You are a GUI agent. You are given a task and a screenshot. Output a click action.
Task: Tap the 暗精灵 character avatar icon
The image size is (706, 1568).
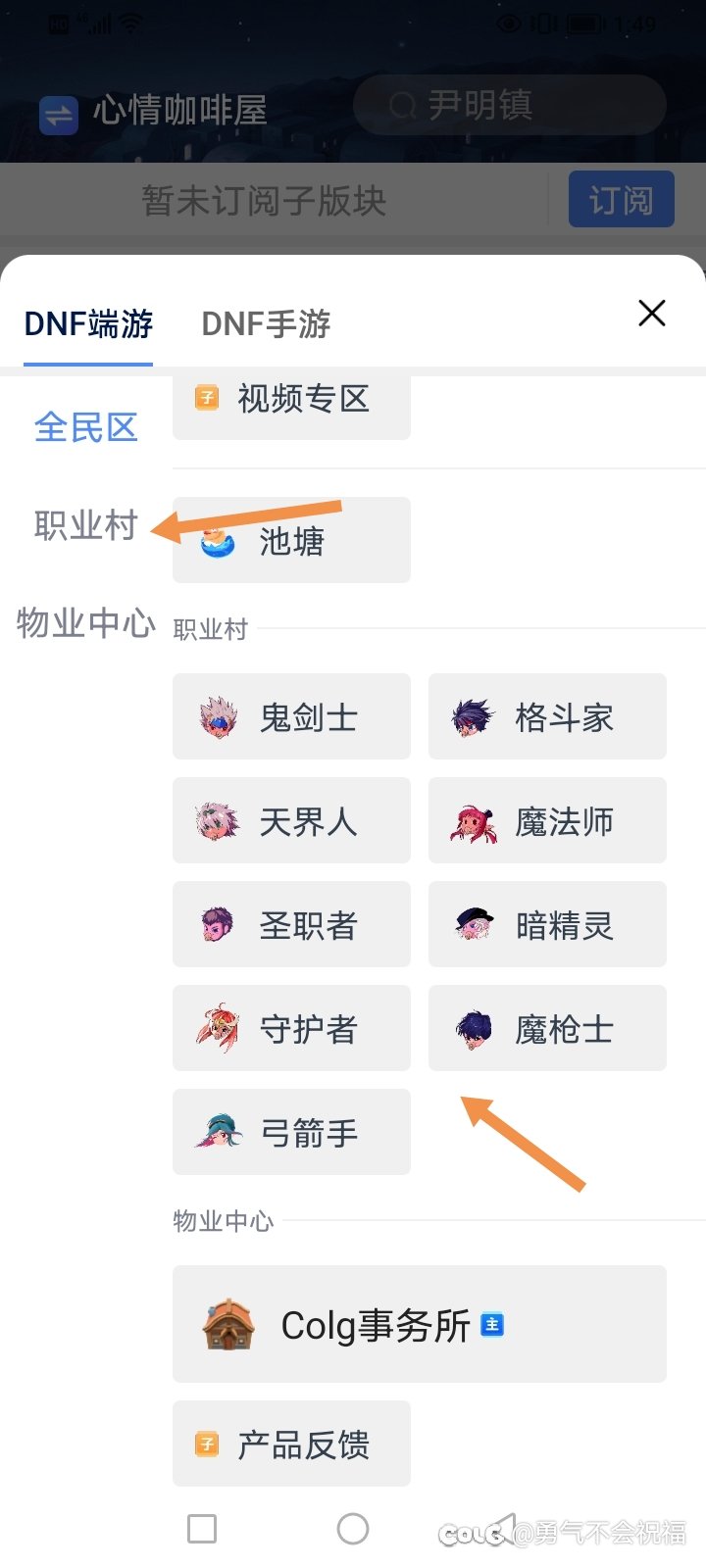473,925
